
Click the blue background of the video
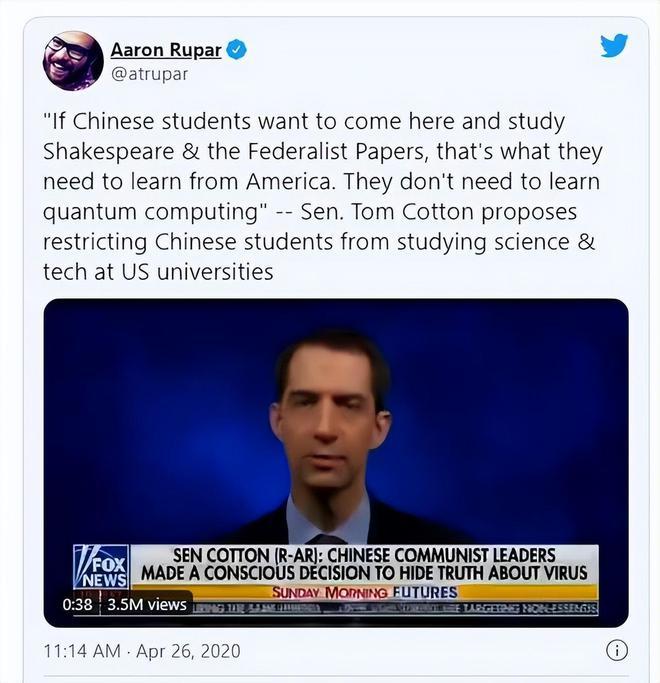click(x=144, y=414)
